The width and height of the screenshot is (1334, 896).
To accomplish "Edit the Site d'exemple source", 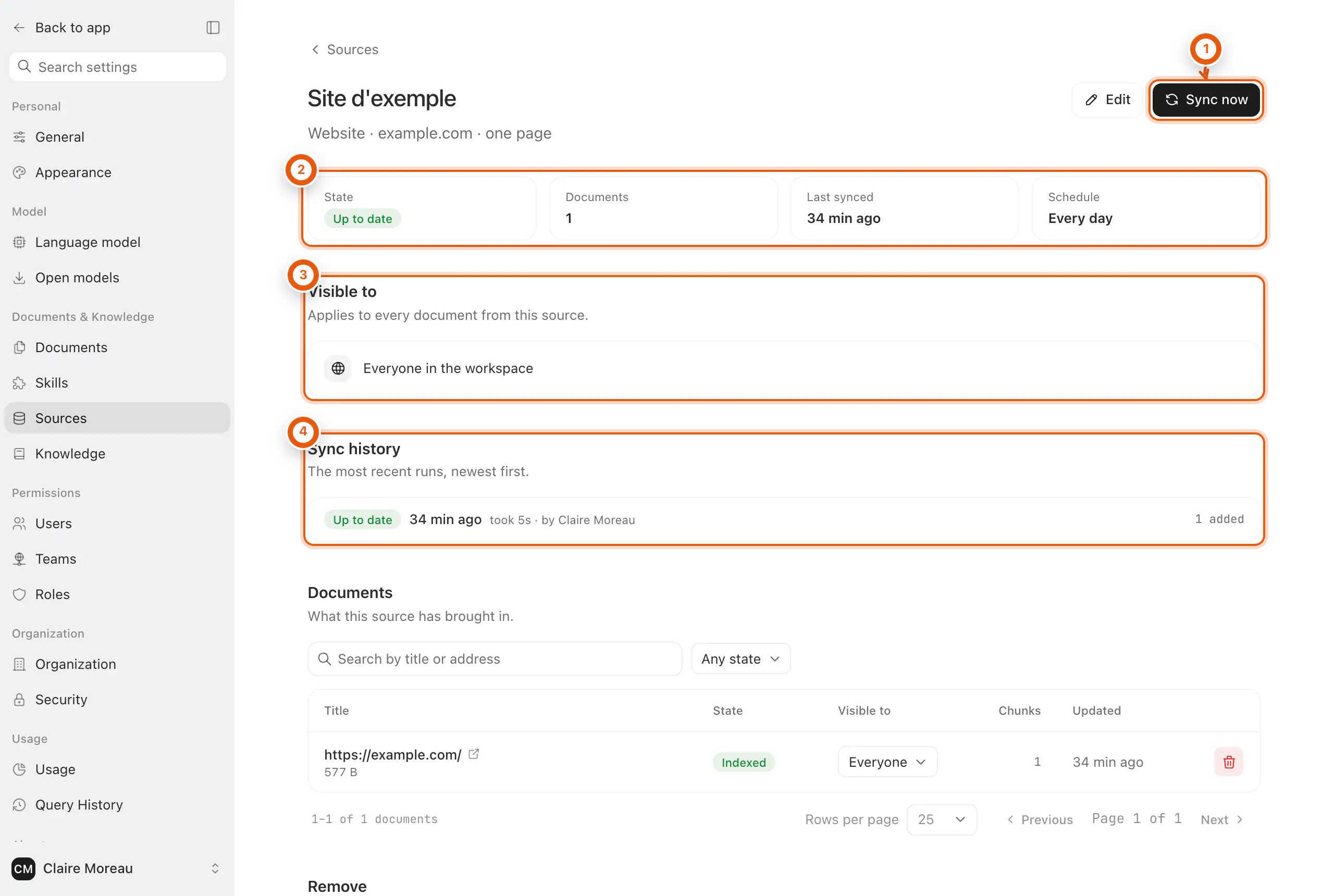I will (1107, 99).
